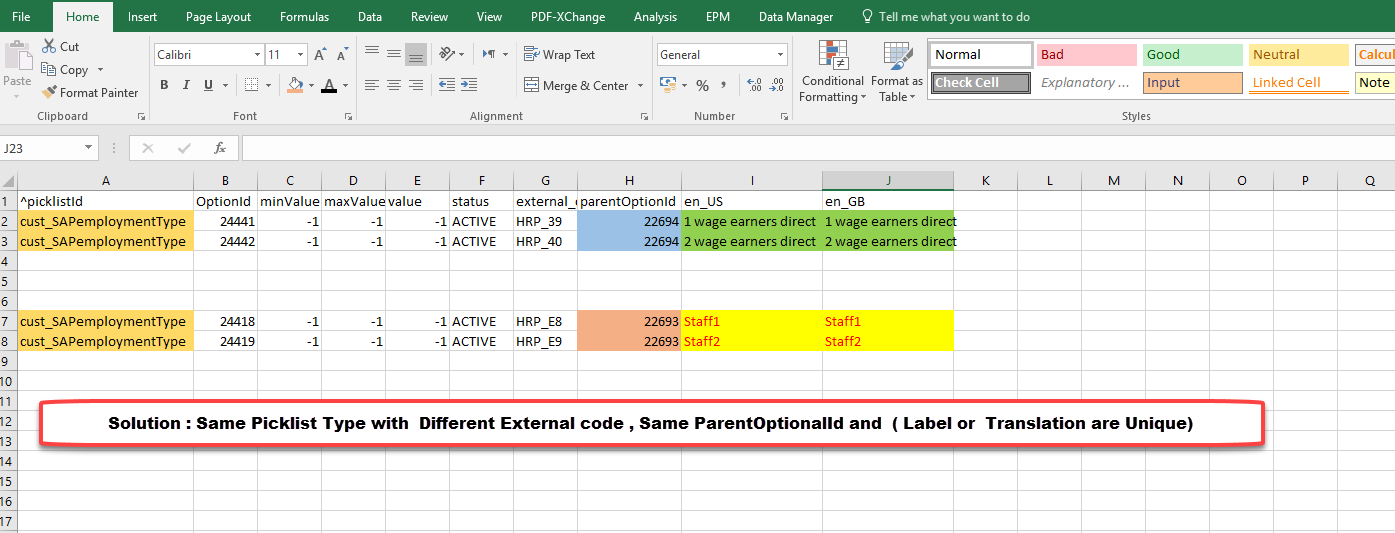
Task: Switch to the Data tab
Action: click(370, 17)
